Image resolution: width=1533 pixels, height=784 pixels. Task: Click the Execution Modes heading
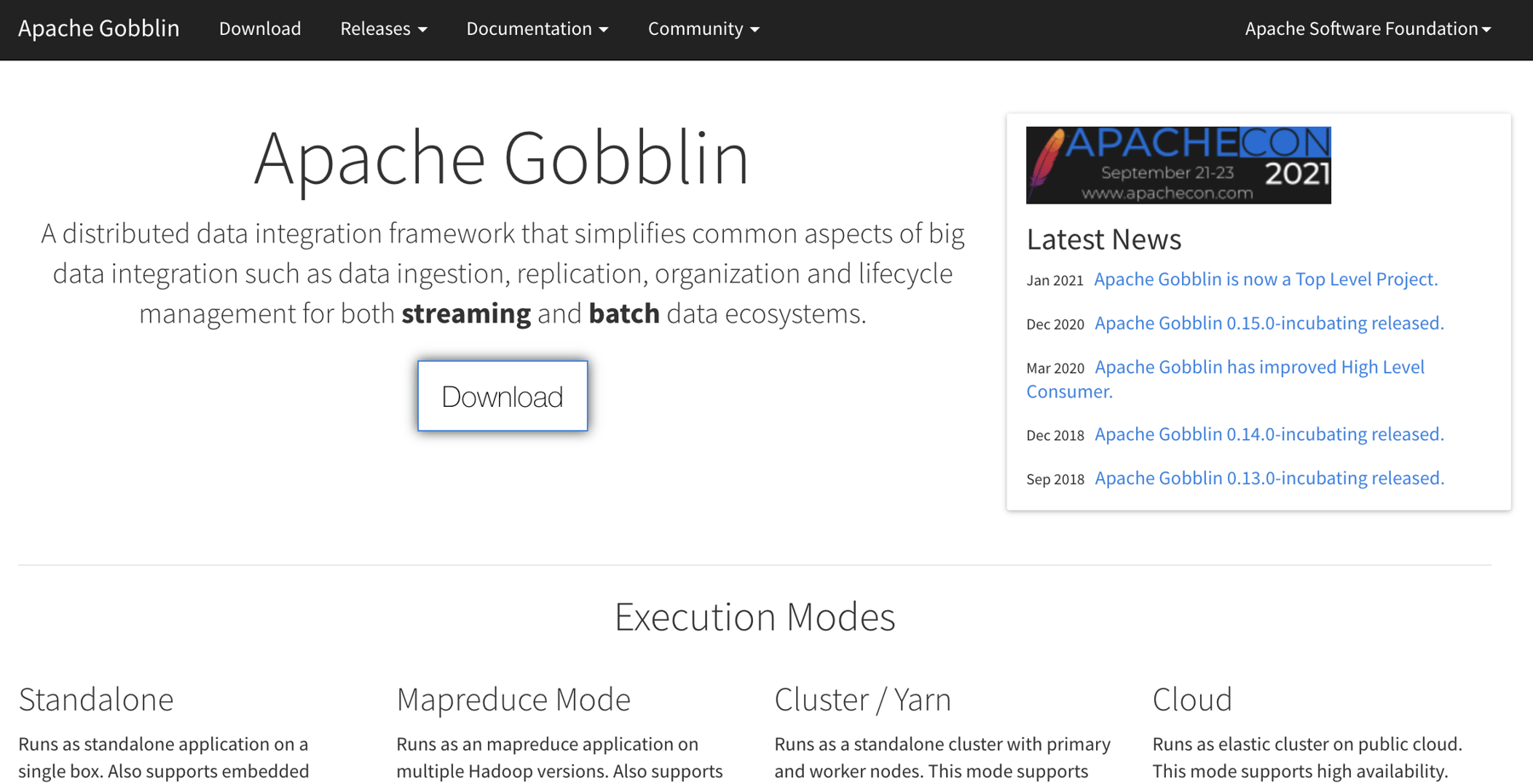click(x=755, y=617)
